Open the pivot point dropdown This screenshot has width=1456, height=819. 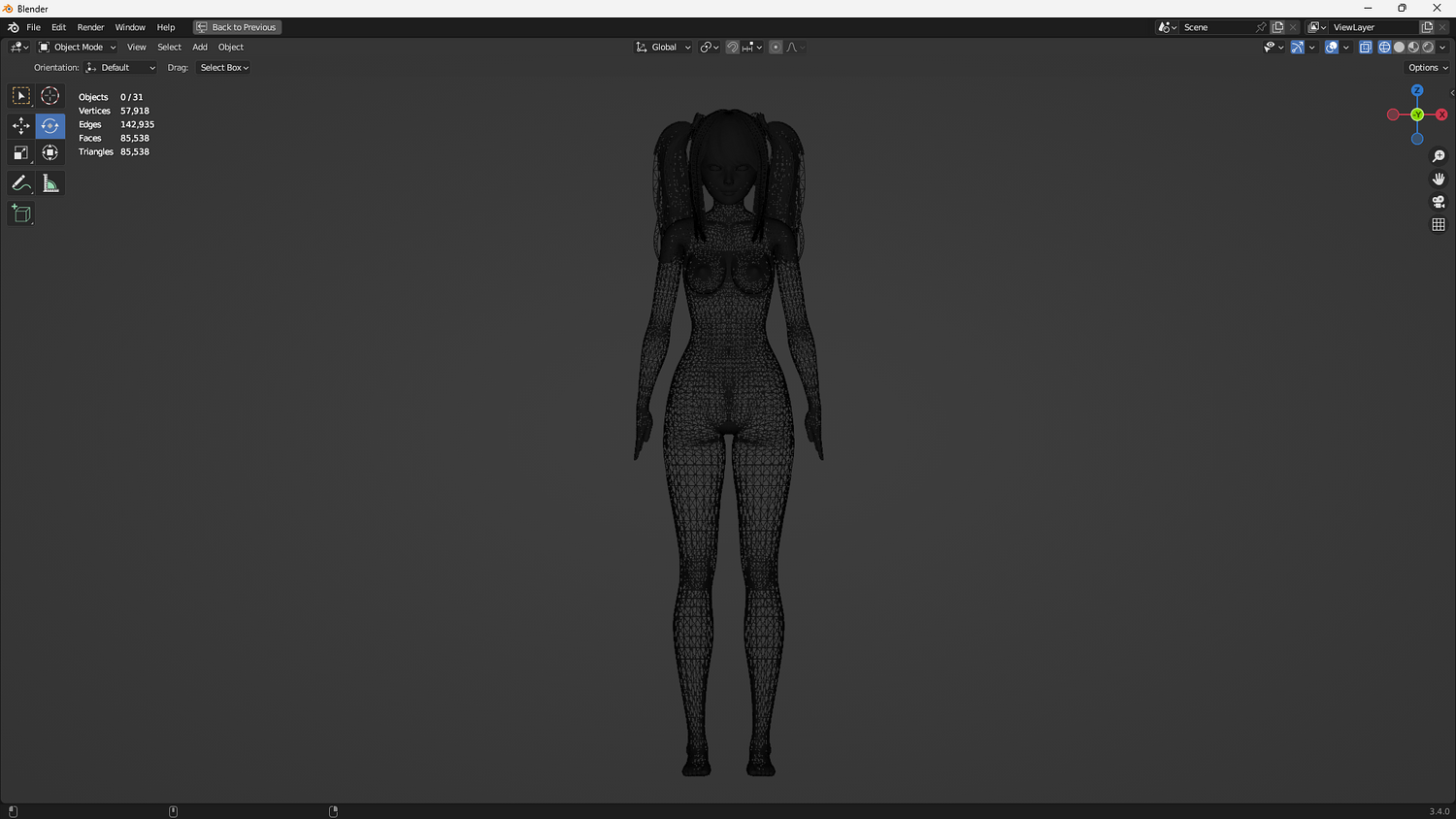(710, 47)
